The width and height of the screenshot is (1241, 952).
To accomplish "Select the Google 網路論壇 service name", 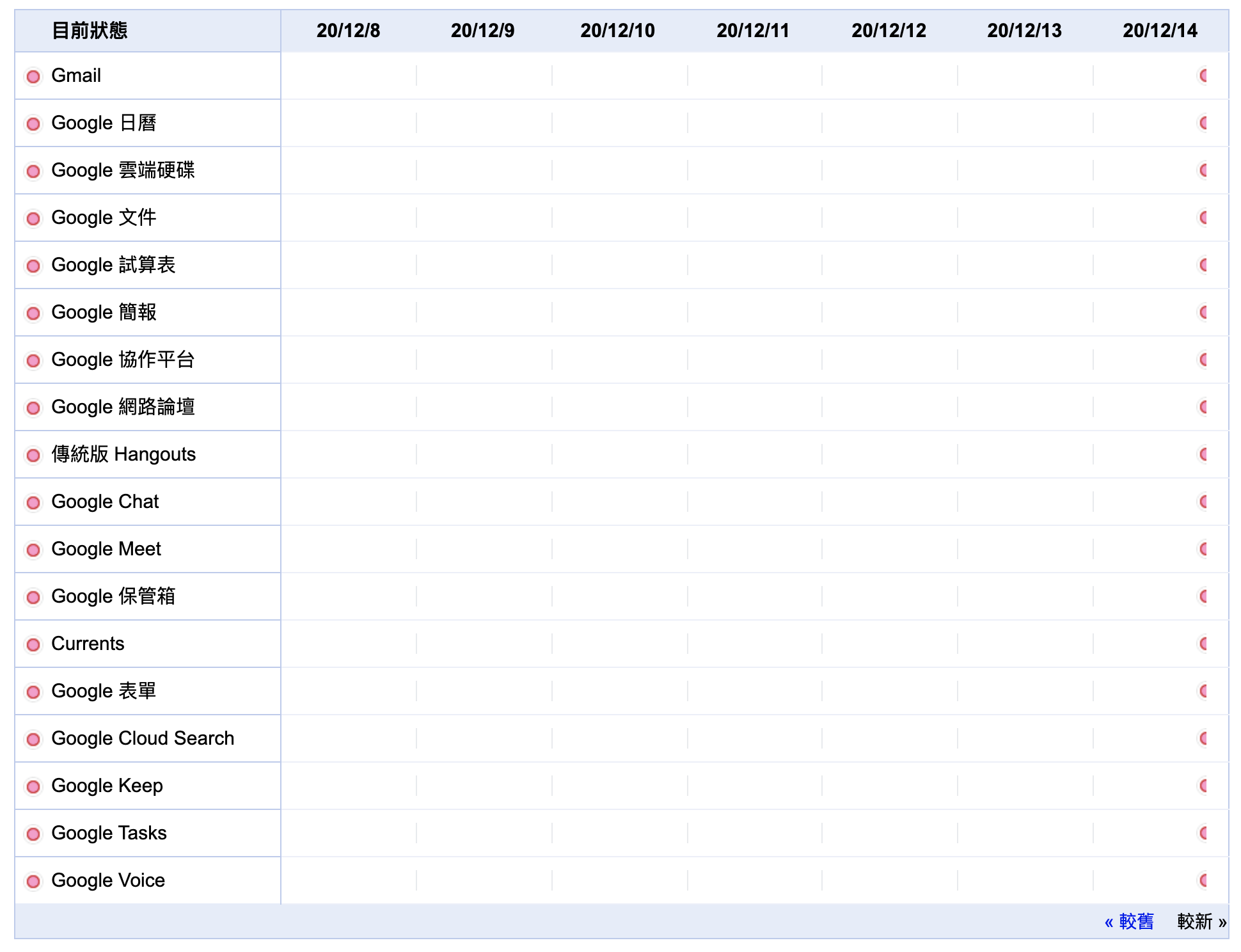I will (123, 407).
